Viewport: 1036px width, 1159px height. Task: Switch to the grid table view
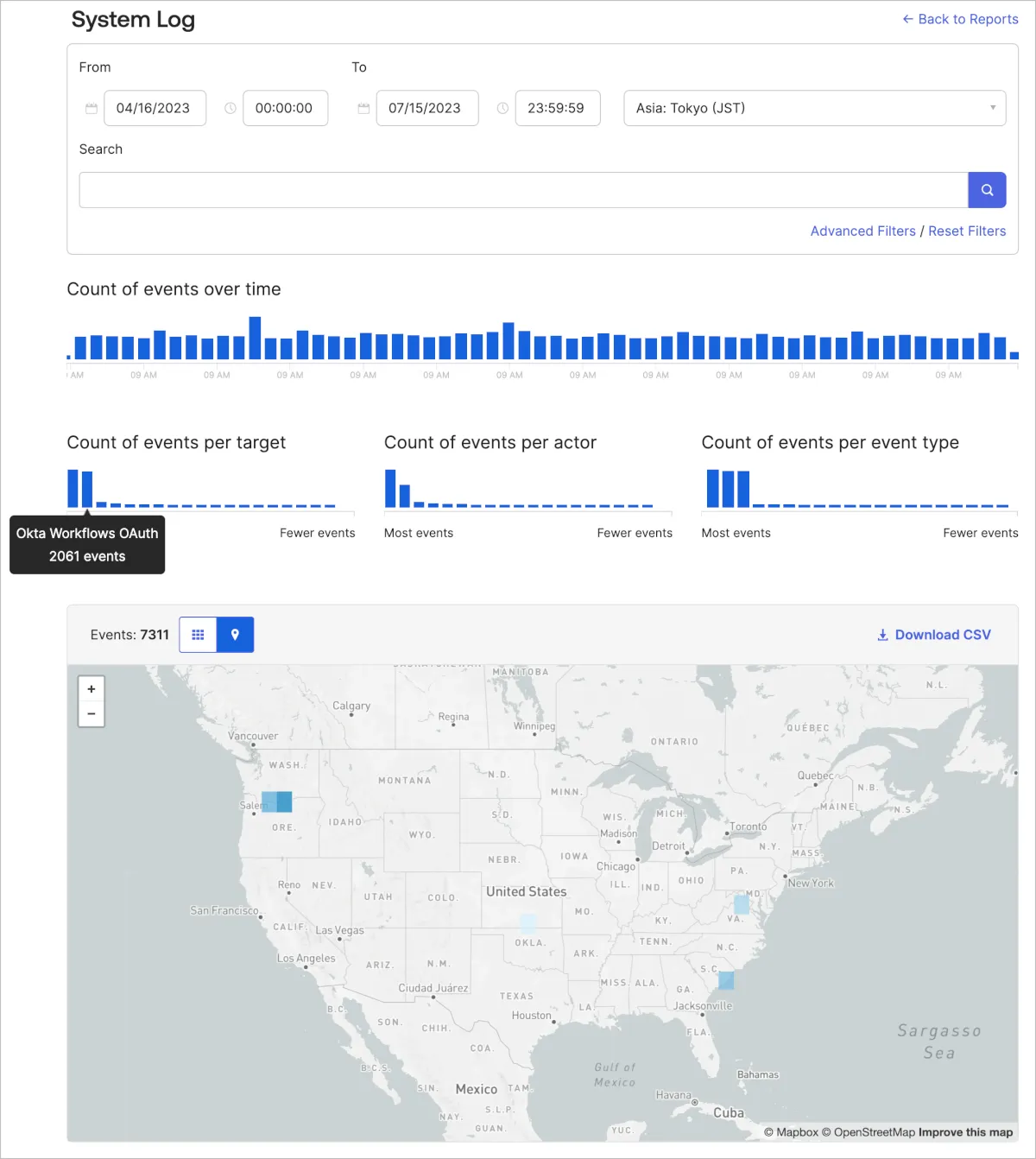tap(198, 635)
